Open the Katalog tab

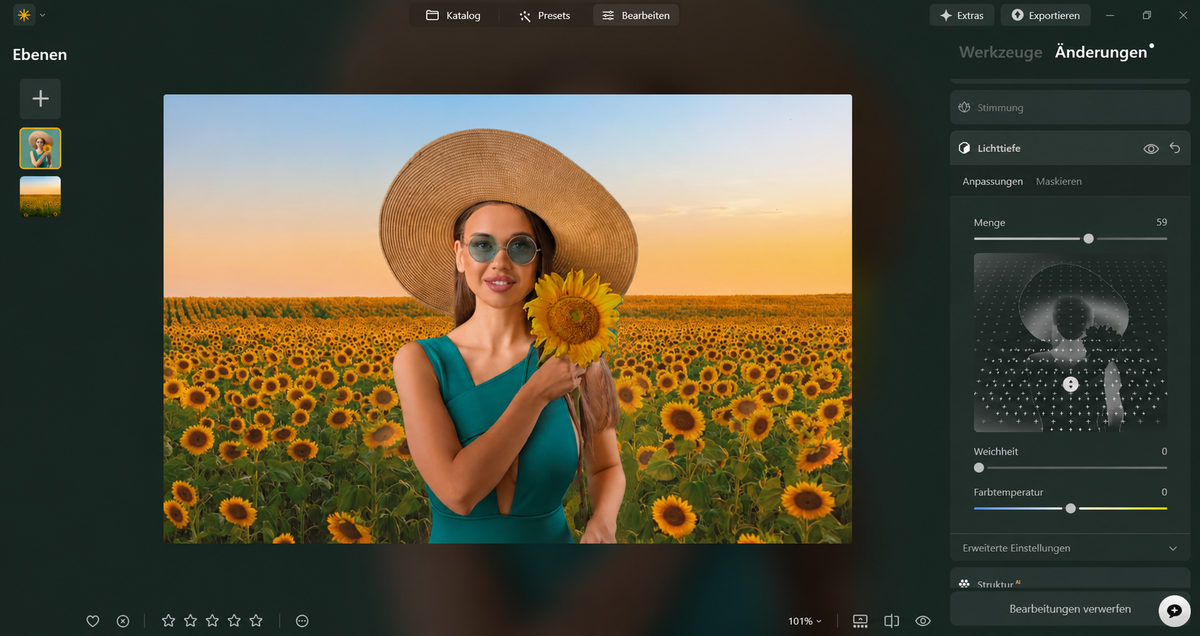tap(453, 15)
